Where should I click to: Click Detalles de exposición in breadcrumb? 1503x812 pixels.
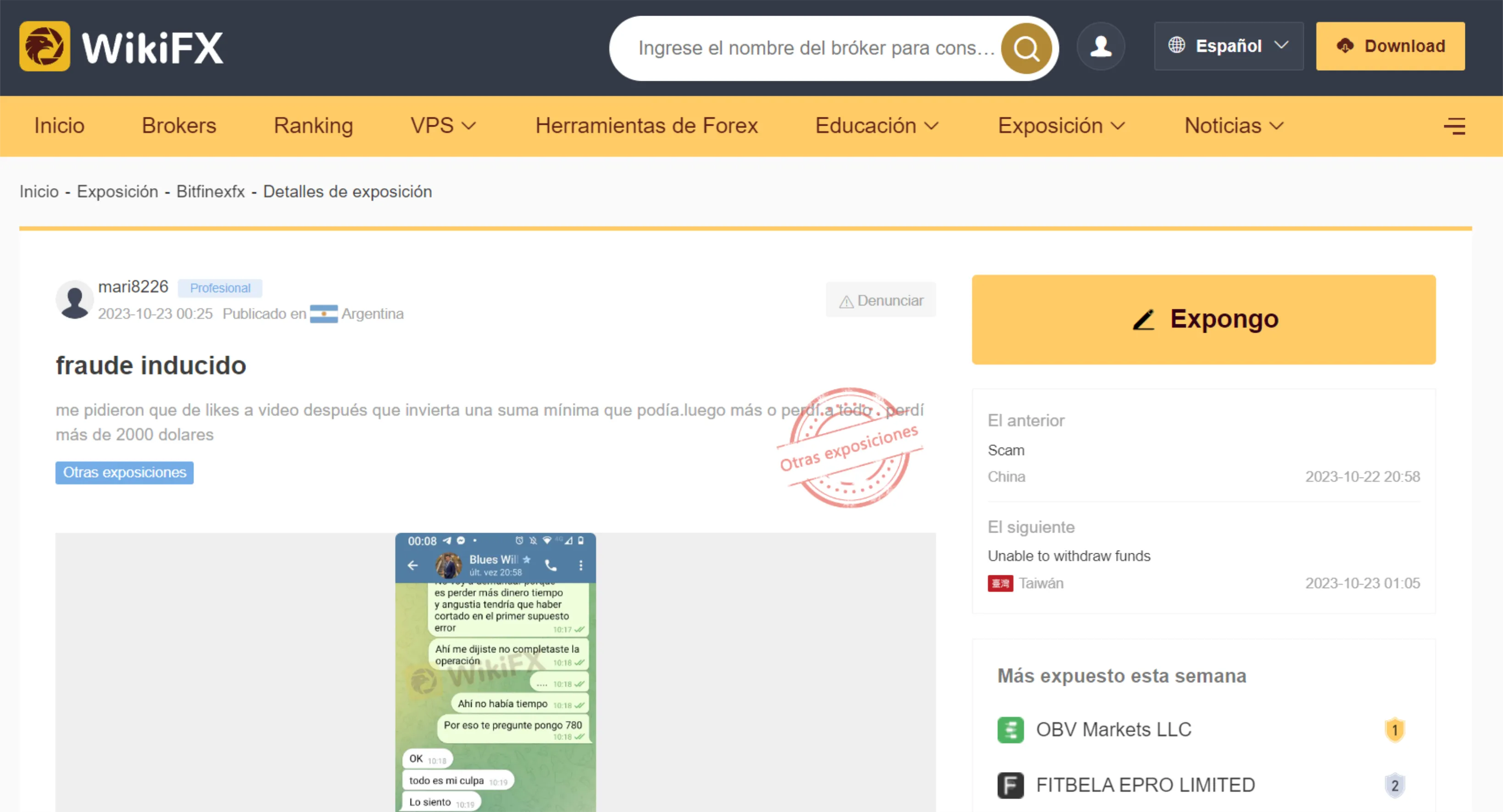click(348, 192)
